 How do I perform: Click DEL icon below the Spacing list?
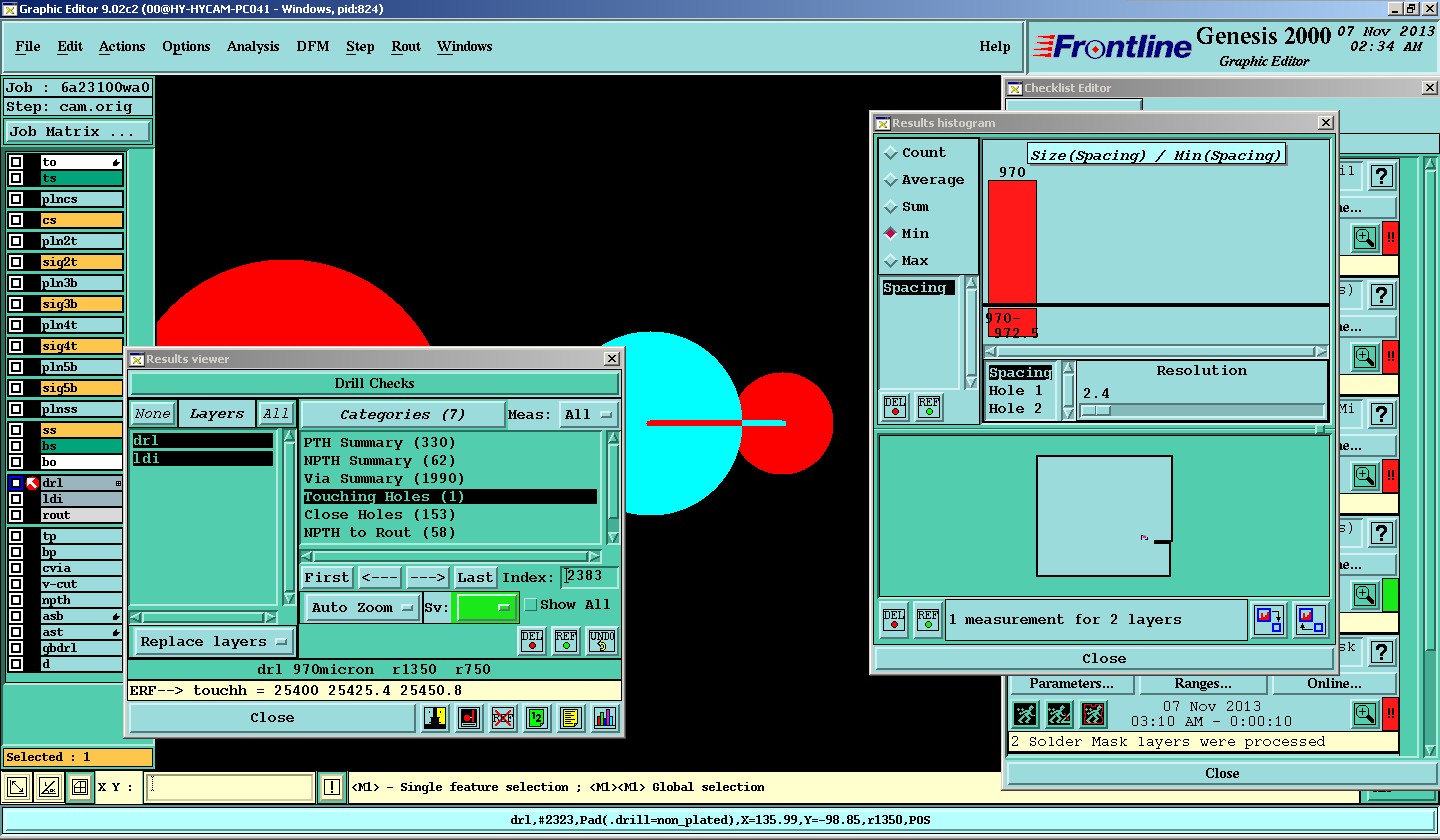[x=895, y=407]
